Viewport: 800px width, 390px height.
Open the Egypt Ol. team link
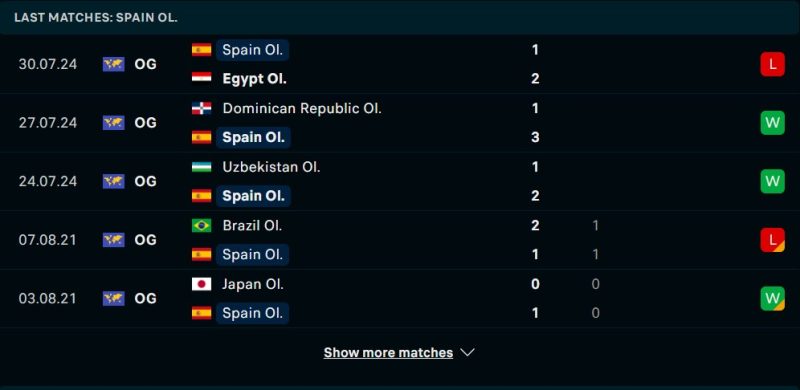point(254,79)
